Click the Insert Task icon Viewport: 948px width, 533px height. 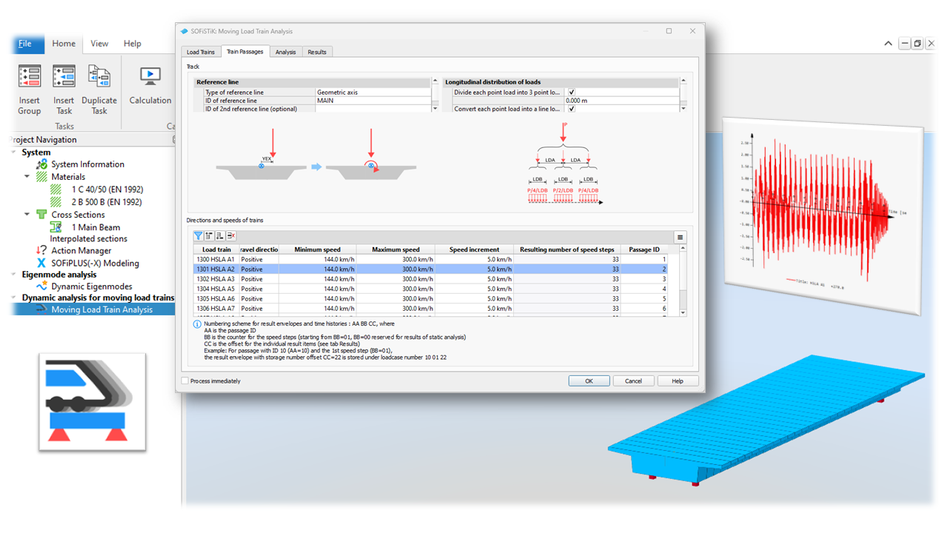(x=63, y=77)
